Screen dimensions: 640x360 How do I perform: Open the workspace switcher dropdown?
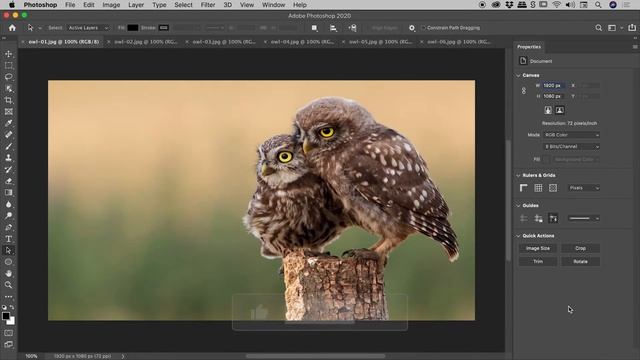tap(615, 28)
